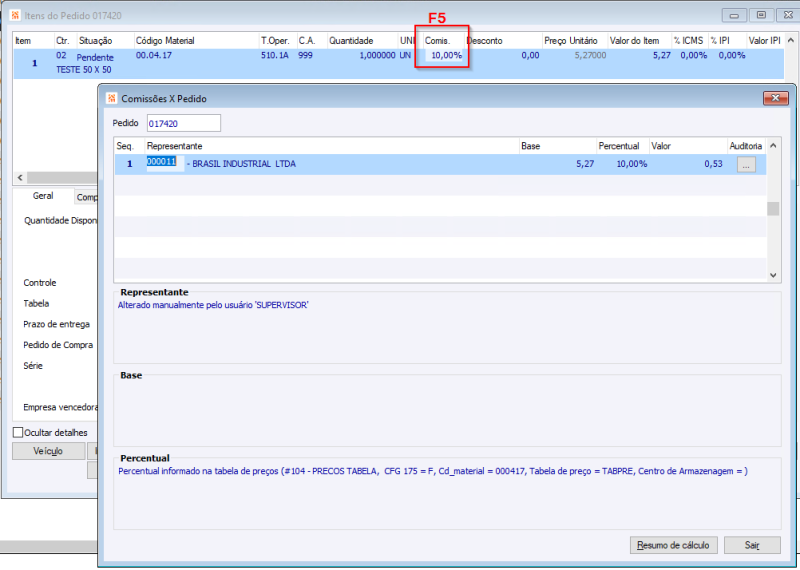Click the % IPI 0,00% cell
Image resolution: width=800 pixels, height=570 pixels.
[x=732, y=55]
